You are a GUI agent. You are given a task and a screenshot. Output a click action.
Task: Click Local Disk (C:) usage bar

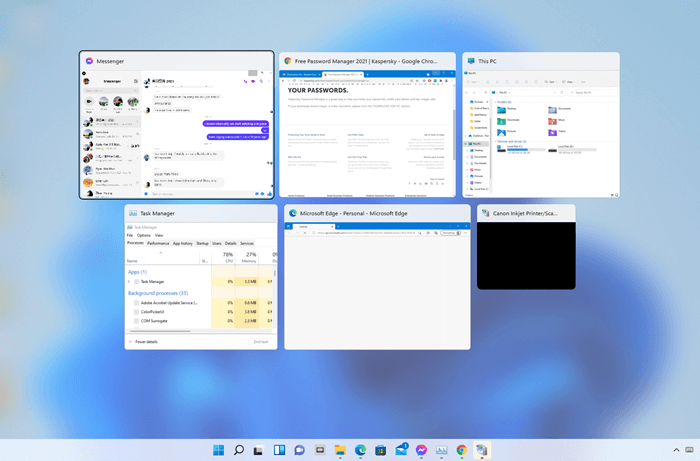click(x=526, y=150)
